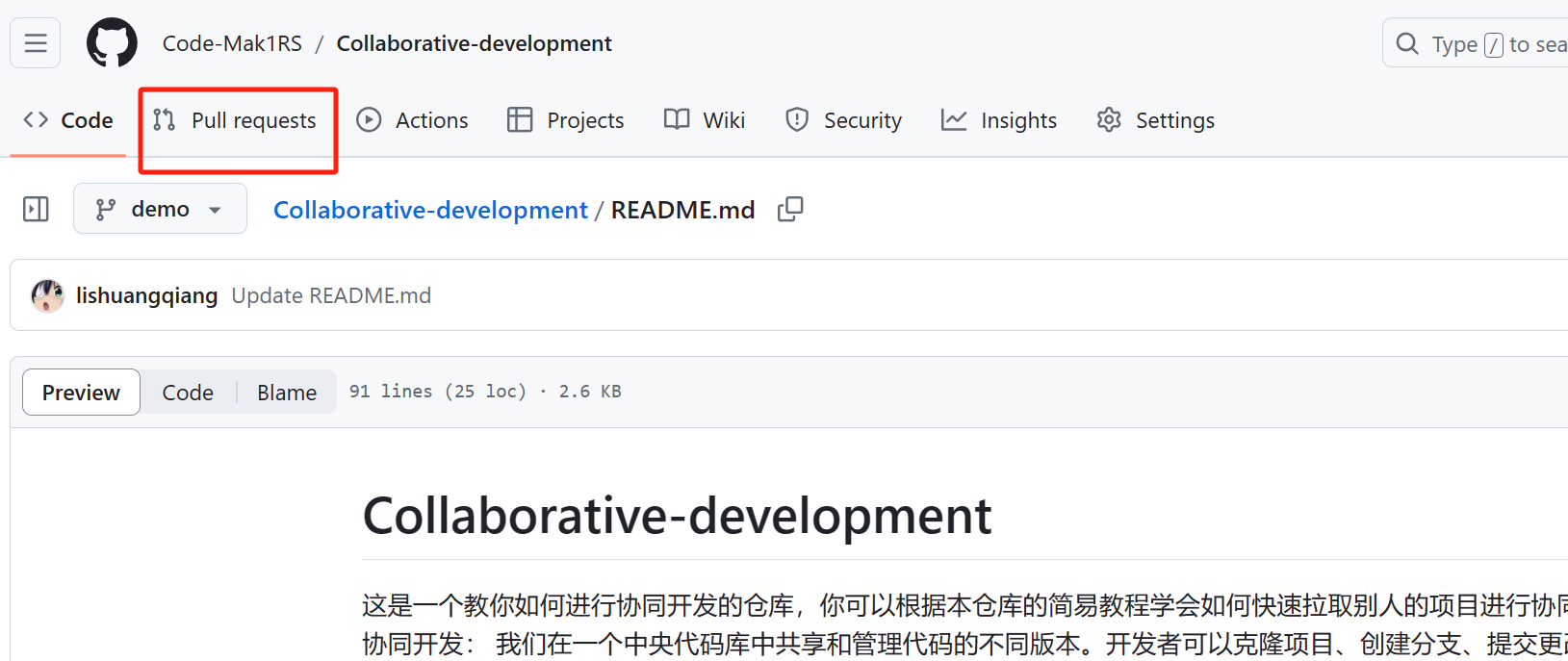
Task: Switch file view to Code
Action: point(188,393)
